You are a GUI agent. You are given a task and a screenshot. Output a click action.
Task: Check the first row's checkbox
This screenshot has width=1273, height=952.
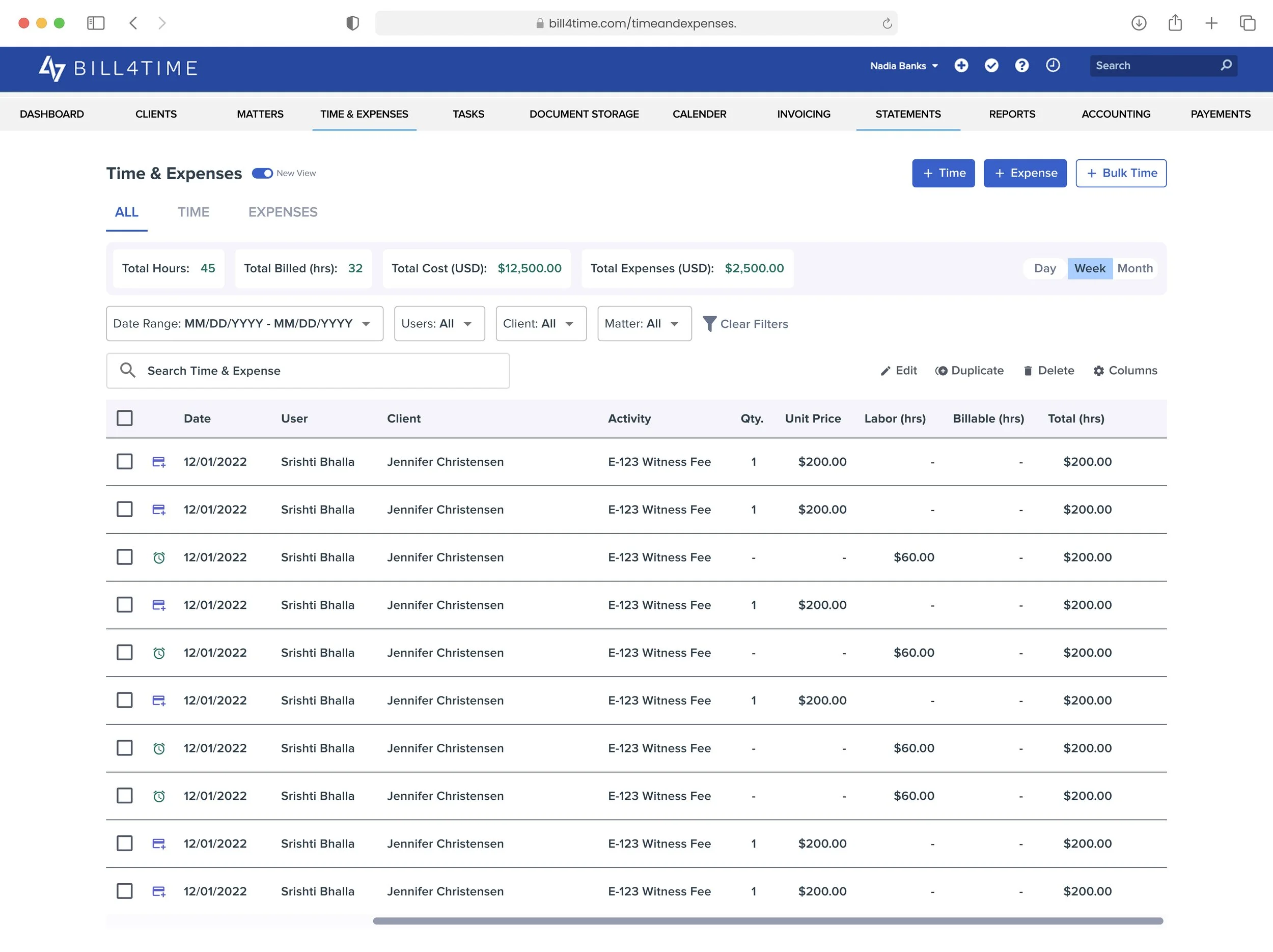[x=124, y=462]
